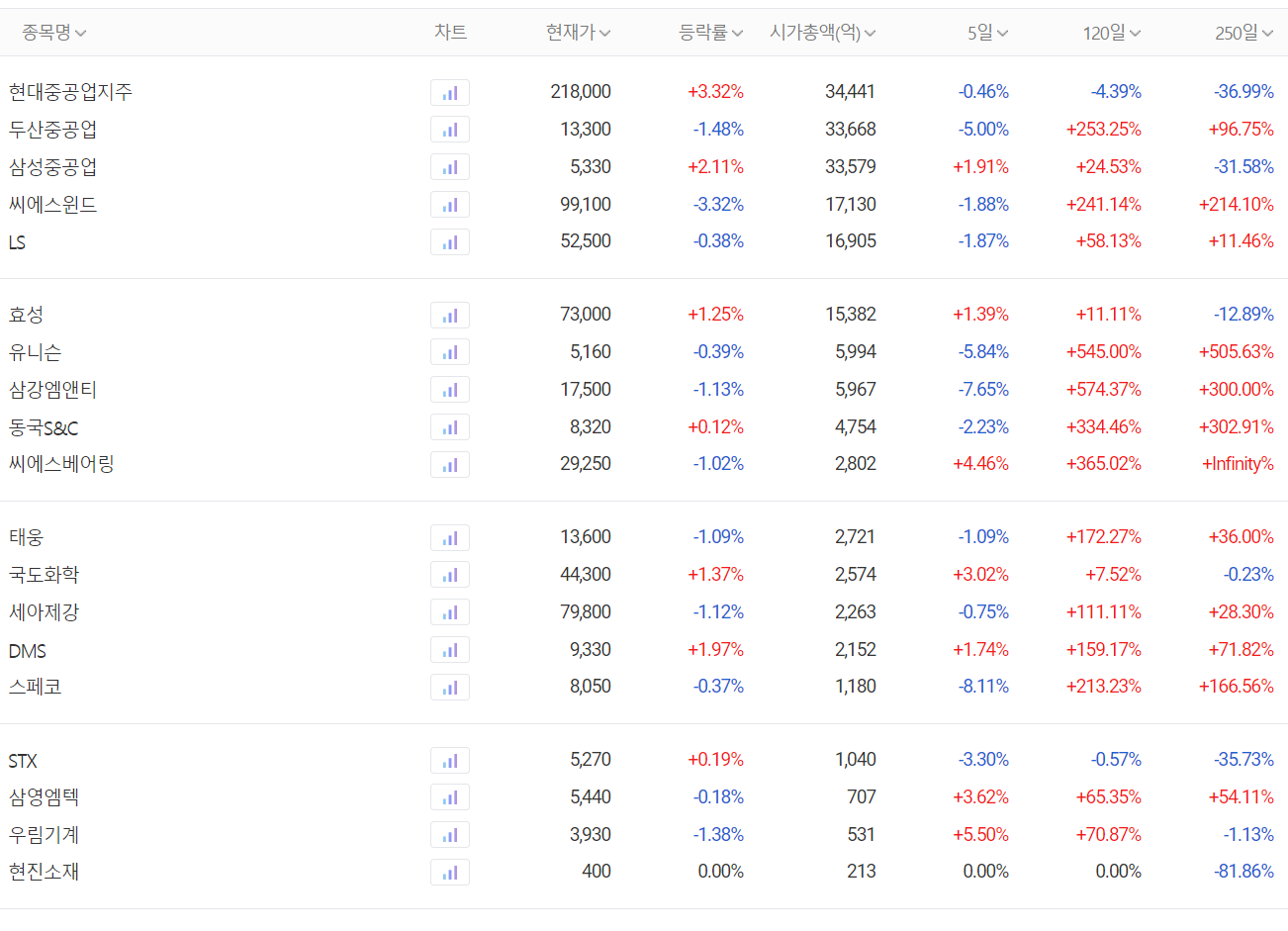1288x931 pixels.
Task: Select +1.37% change for 국도화학
Action: pyautogui.click(x=715, y=575)
